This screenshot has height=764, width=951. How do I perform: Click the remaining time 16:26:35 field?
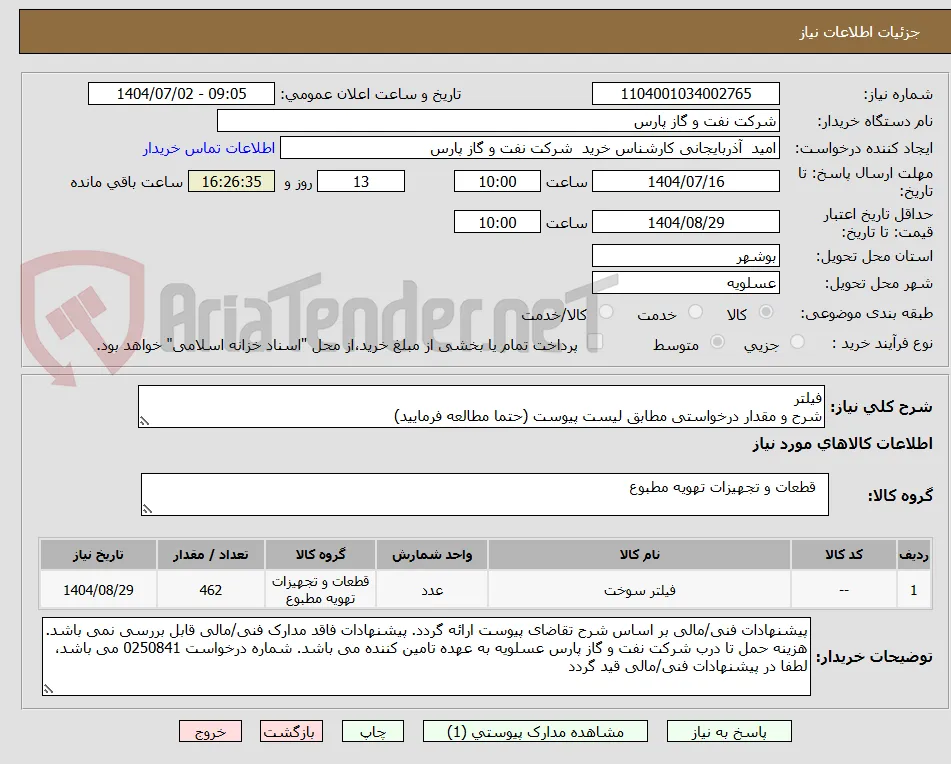[231, 181]
